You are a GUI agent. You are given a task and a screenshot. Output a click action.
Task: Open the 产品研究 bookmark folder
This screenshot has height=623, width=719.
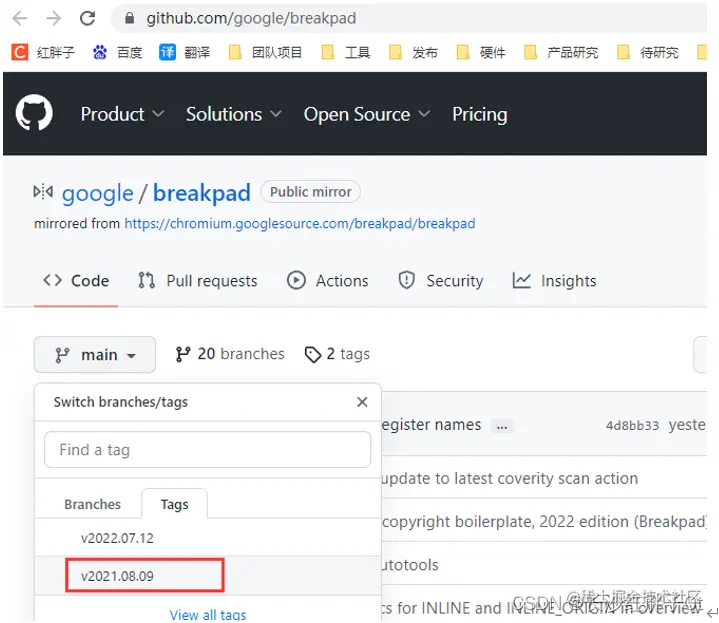[561, 52]
